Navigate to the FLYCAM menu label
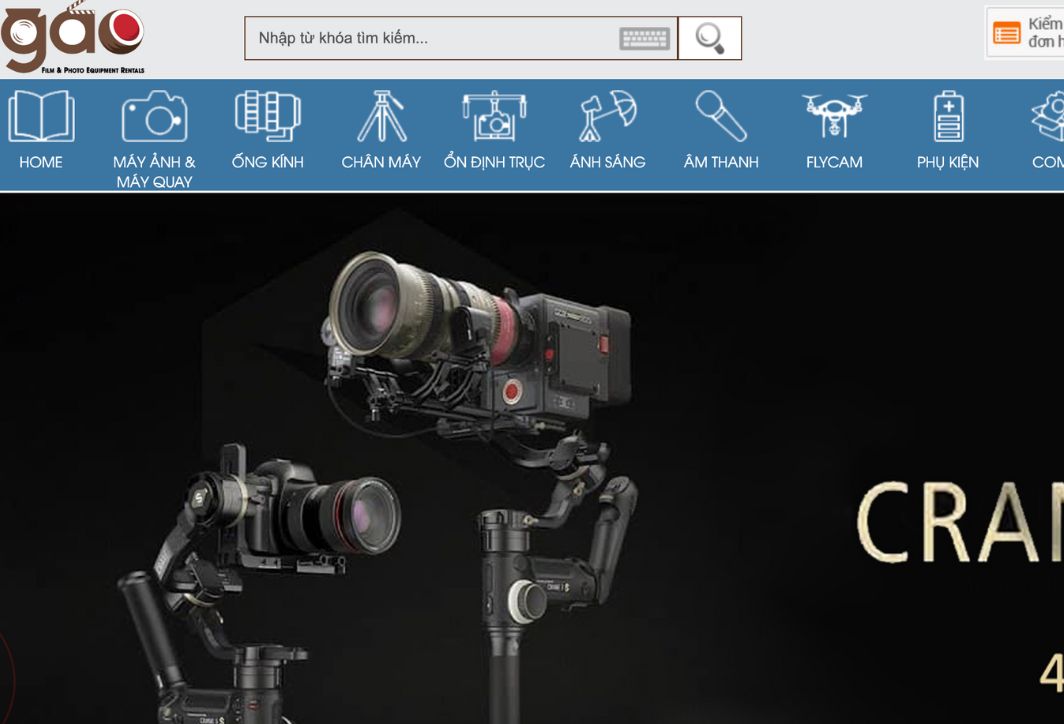The width and height of the screenshot is (1064, 724). click(834, 162)
